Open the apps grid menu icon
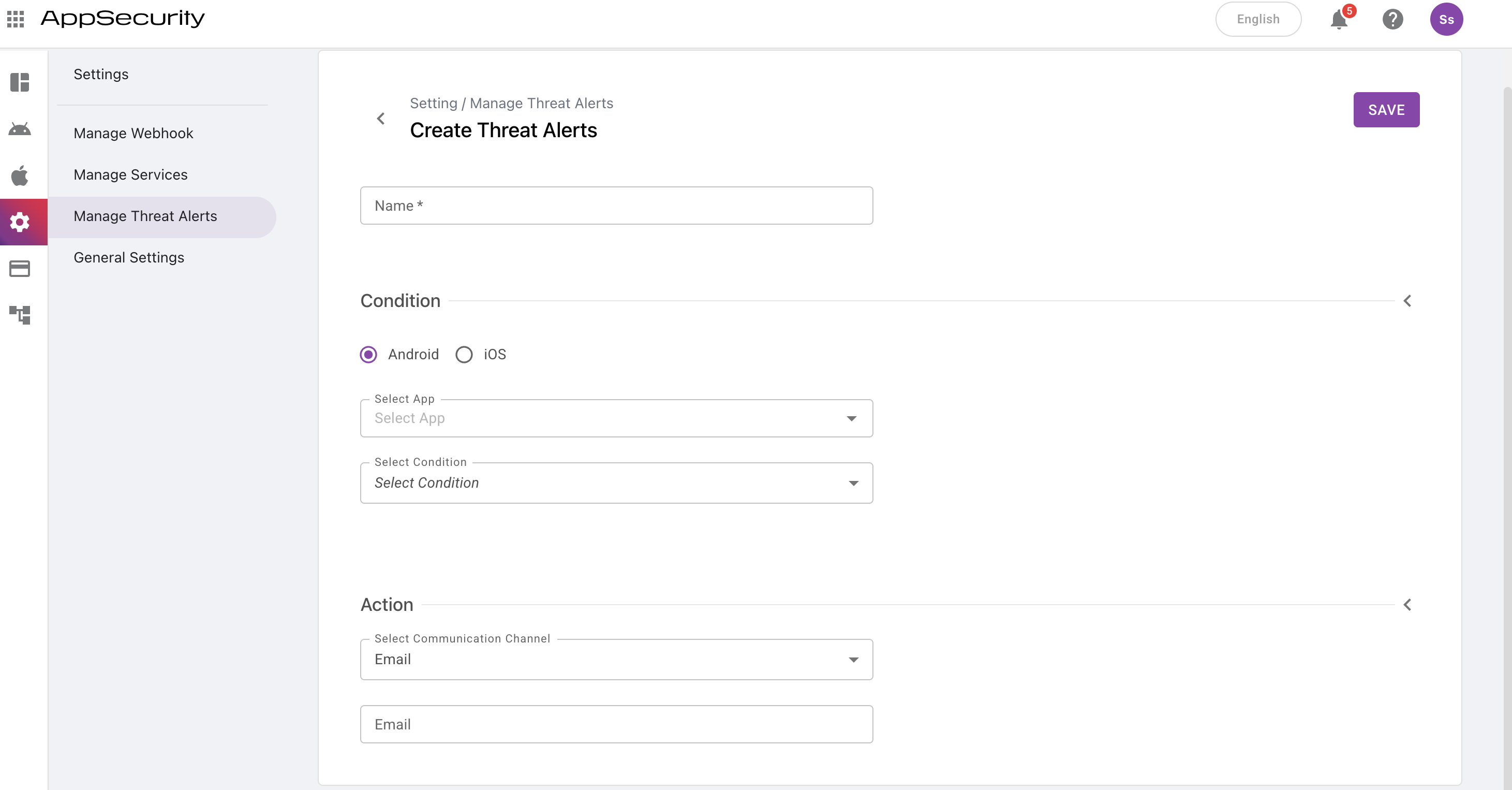 tap(16, 19)
